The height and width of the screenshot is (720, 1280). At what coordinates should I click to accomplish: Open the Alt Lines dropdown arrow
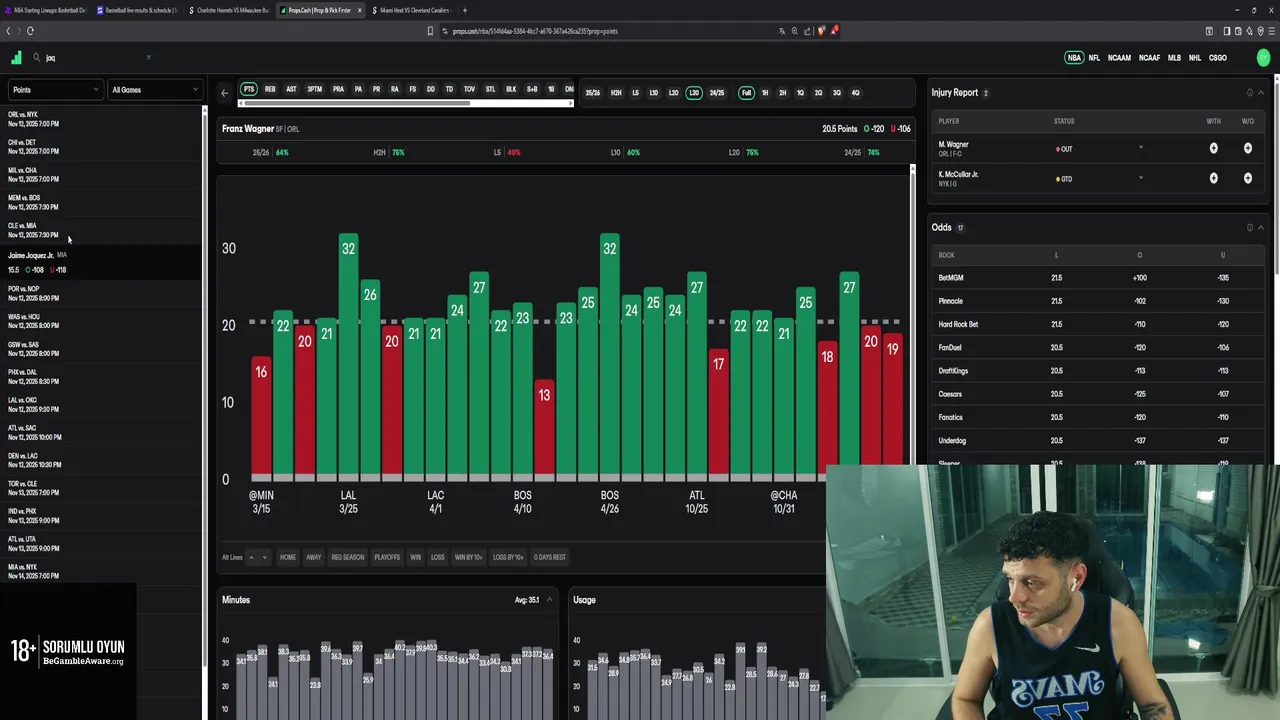point(265,557)
